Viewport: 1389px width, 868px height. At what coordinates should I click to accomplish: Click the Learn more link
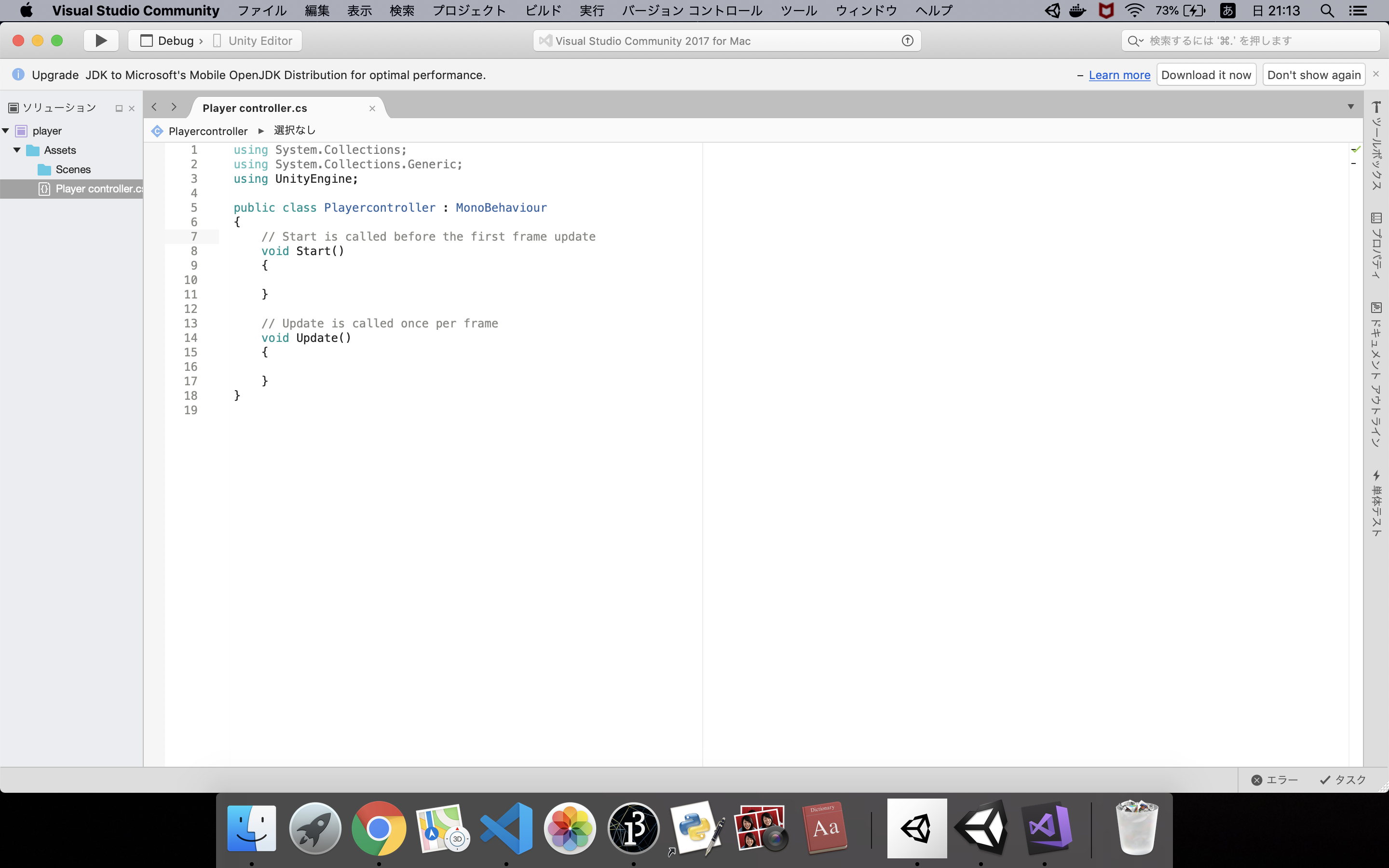point(1118,75)
